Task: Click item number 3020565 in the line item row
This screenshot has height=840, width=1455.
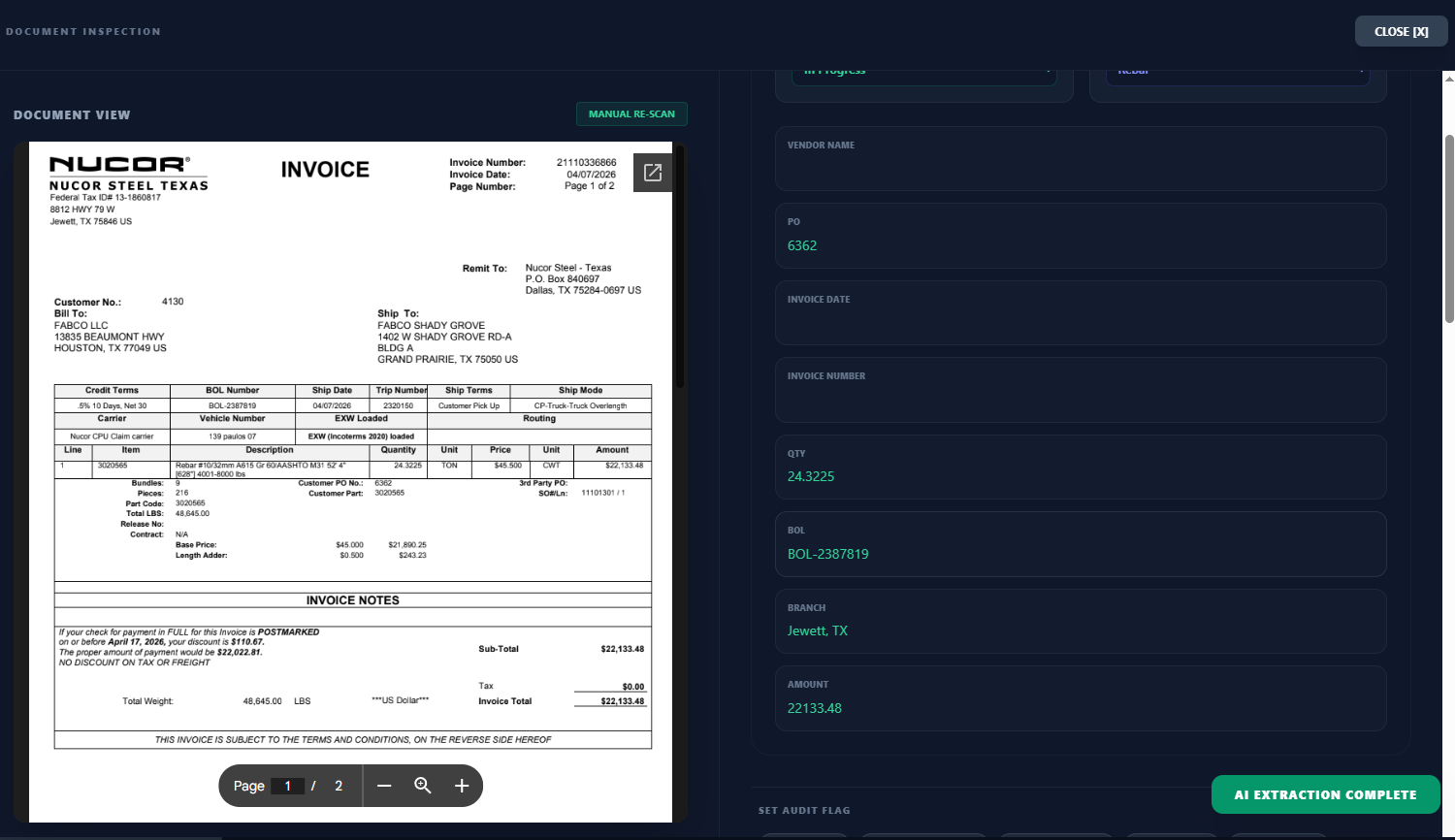Action: [113, 466]
